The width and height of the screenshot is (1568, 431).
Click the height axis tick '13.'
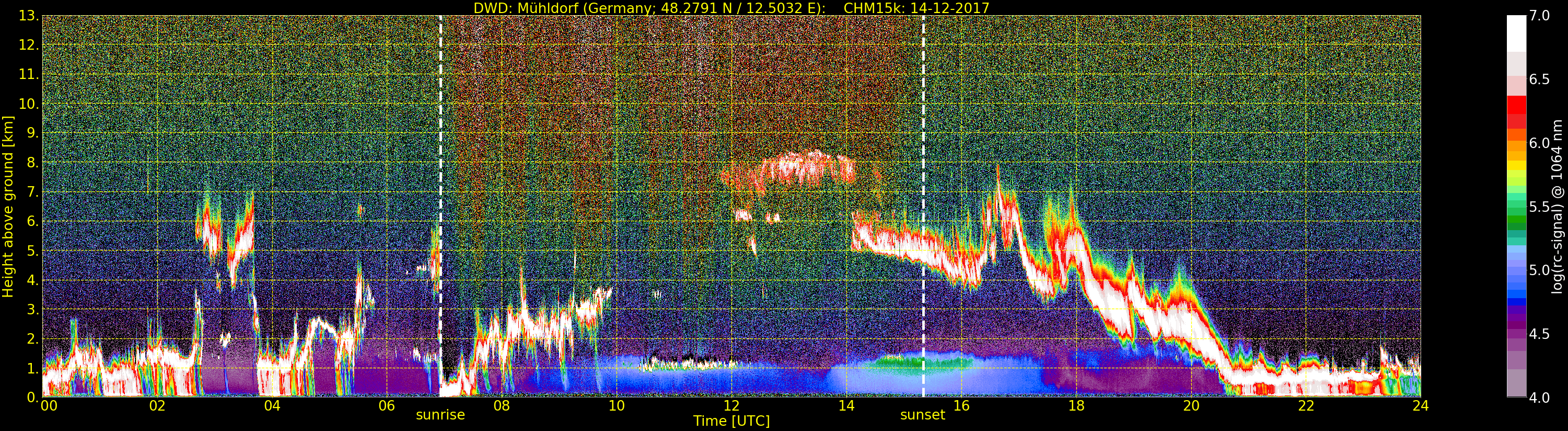click(29, 16)
